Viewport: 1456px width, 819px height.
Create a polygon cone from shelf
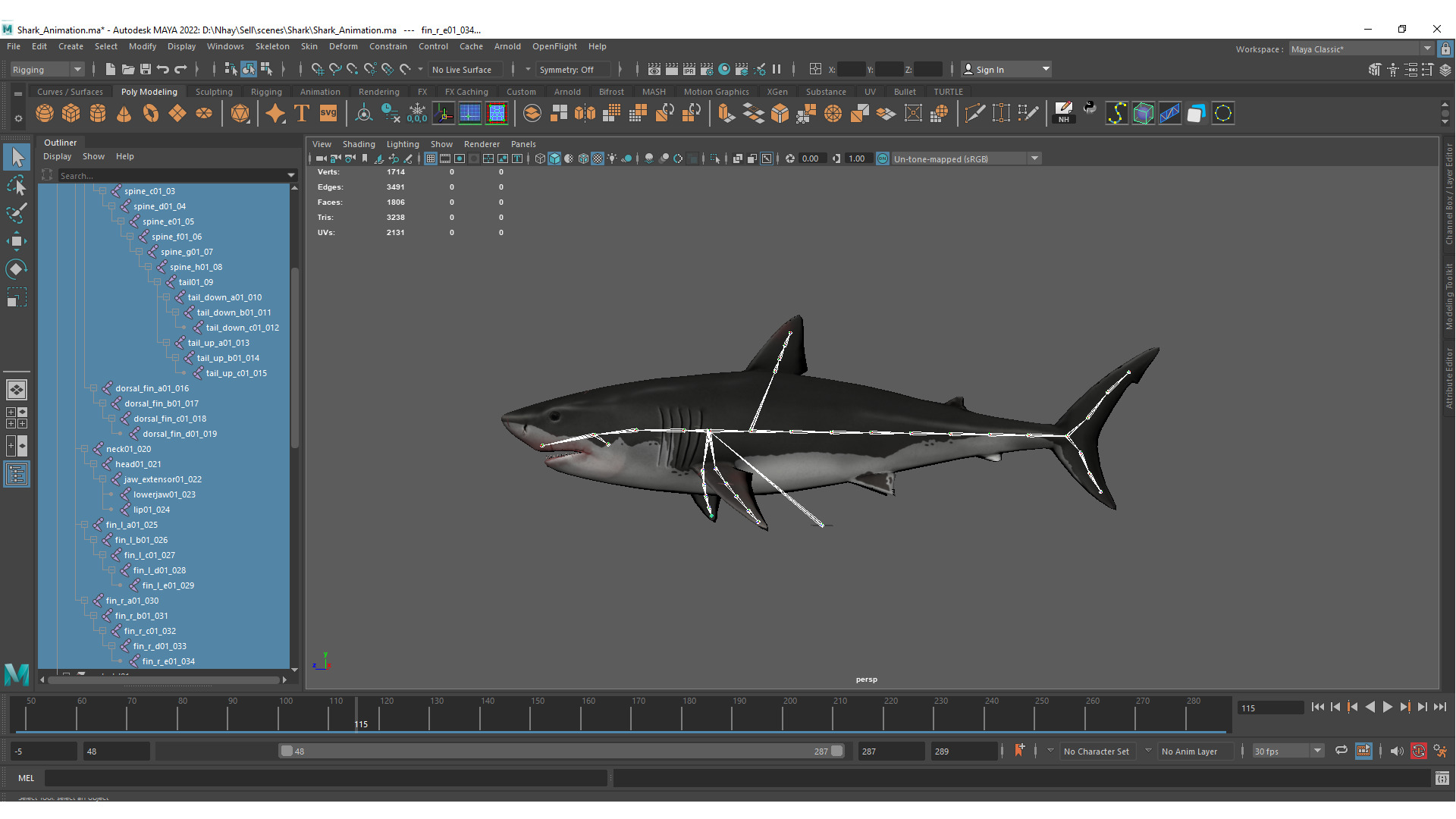coord(124,114)
